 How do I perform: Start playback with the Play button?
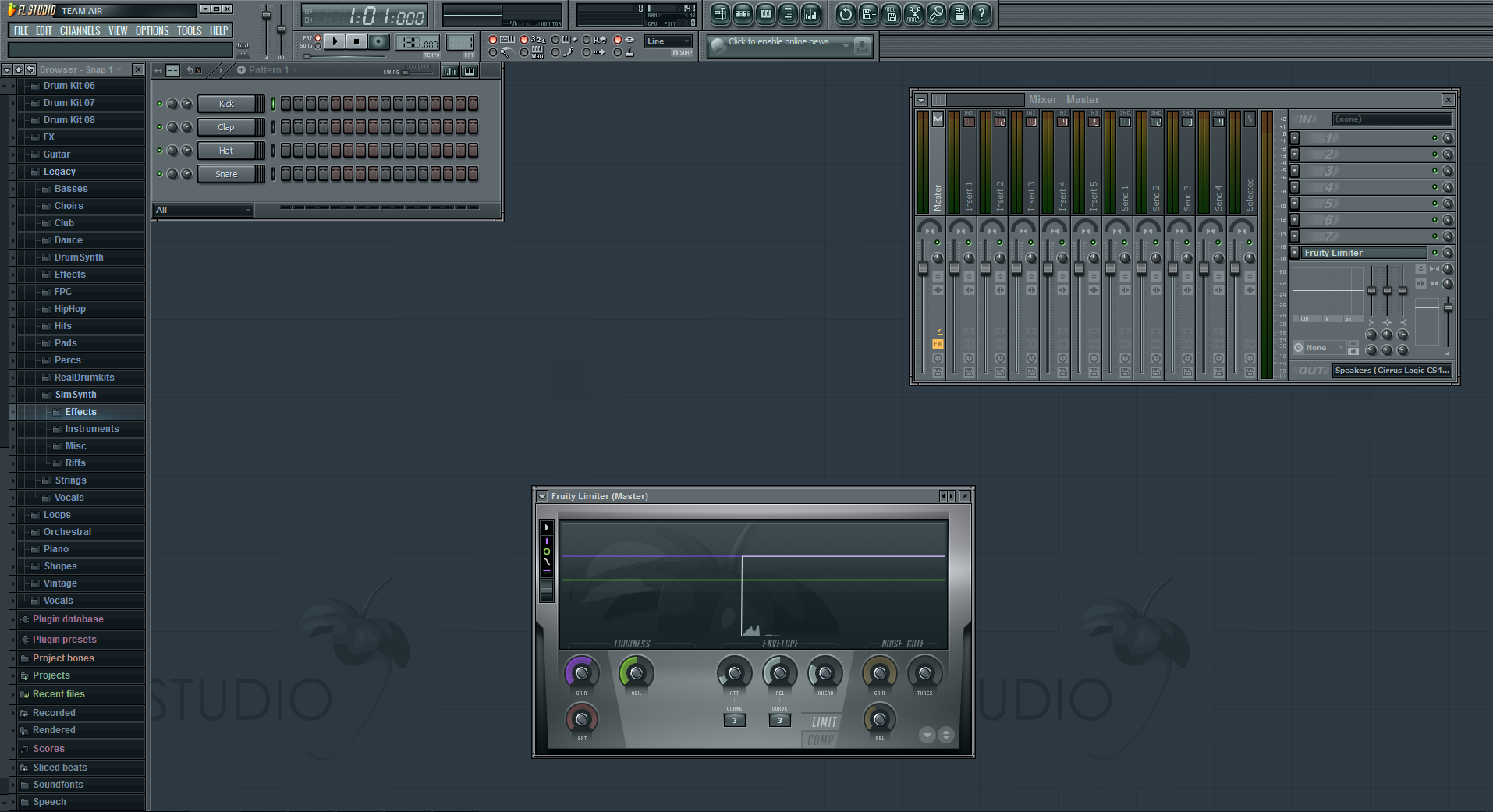point(335,41)
